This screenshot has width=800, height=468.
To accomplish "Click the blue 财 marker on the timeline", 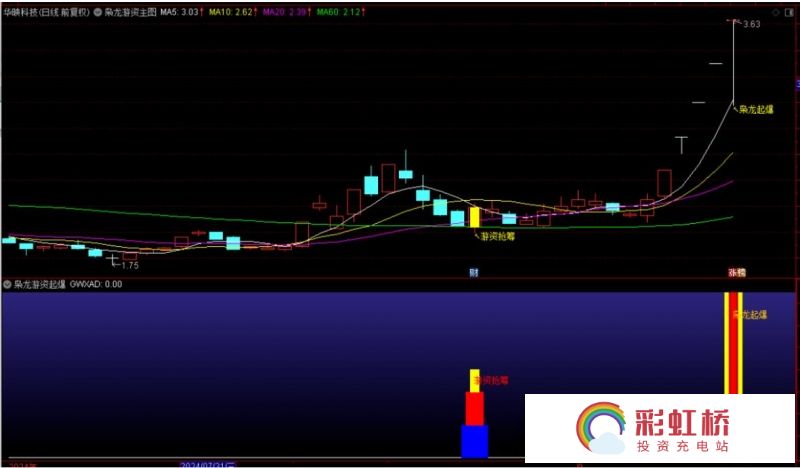I will point(474,272).
